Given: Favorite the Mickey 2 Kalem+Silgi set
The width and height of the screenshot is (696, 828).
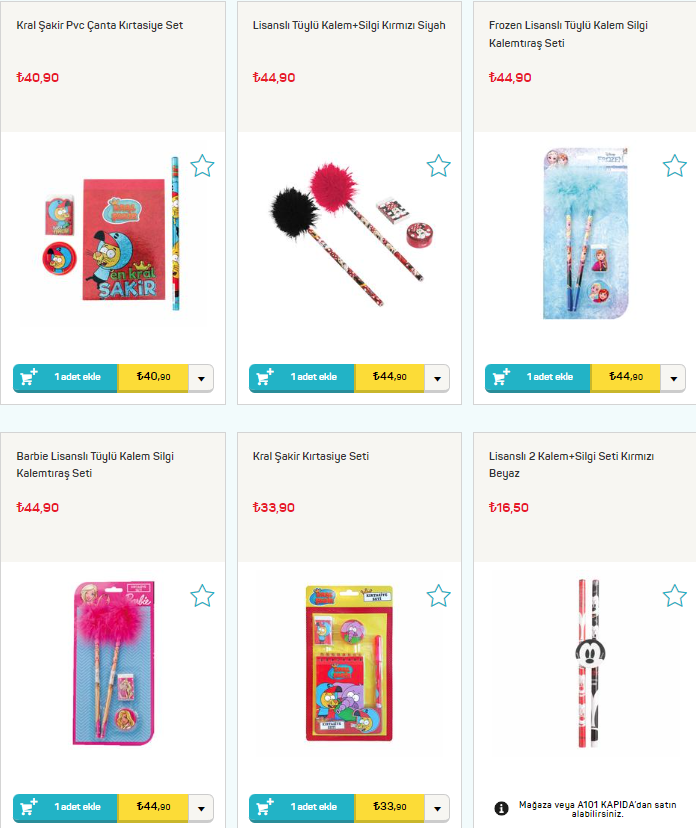Looking at the screenshot, I should pos(675,596).
